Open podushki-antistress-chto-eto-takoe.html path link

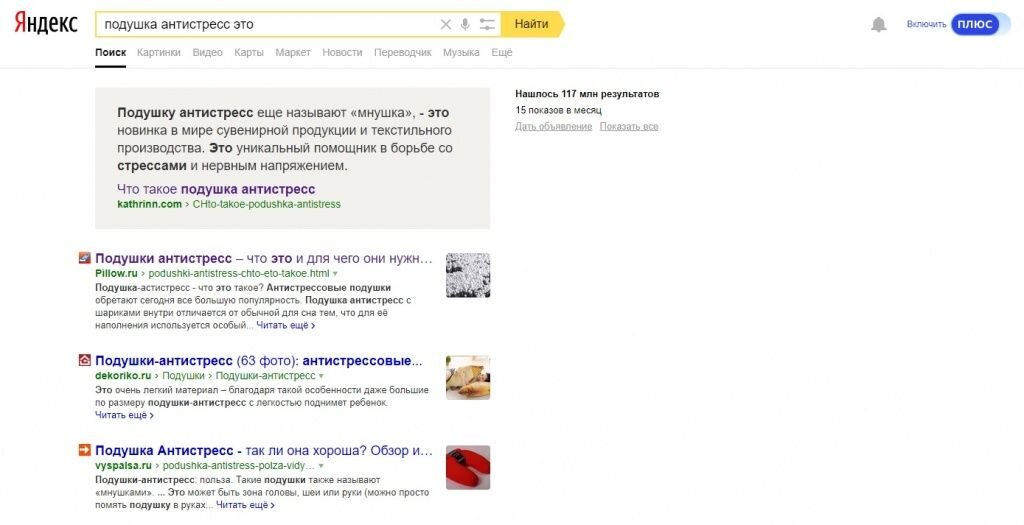tap(239, 274)
